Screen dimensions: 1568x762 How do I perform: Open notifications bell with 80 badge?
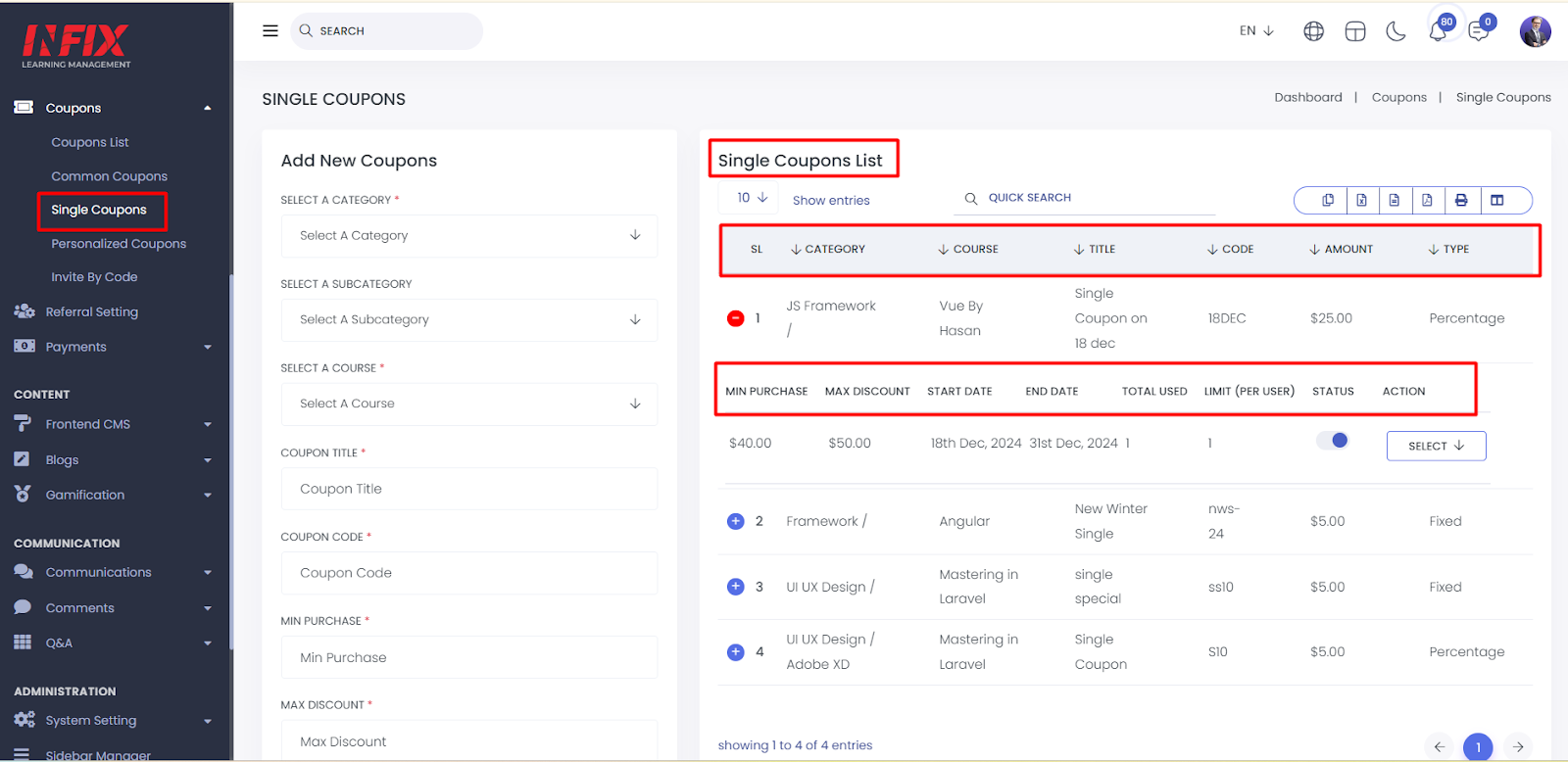point(1439,29)
